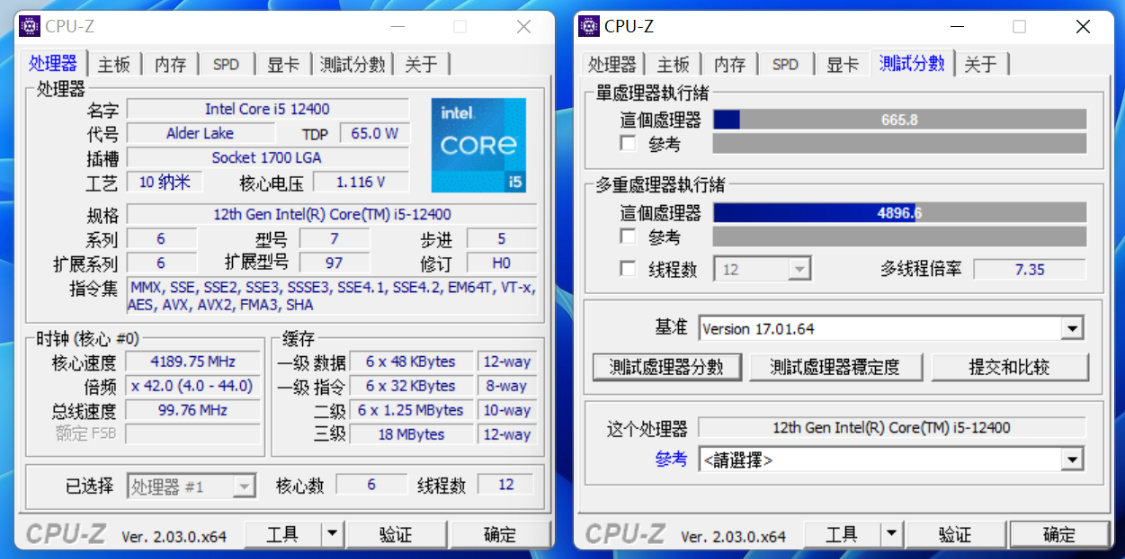
Task: Open the 线程数 count dropdown showing 12
Action: [762, 270]
